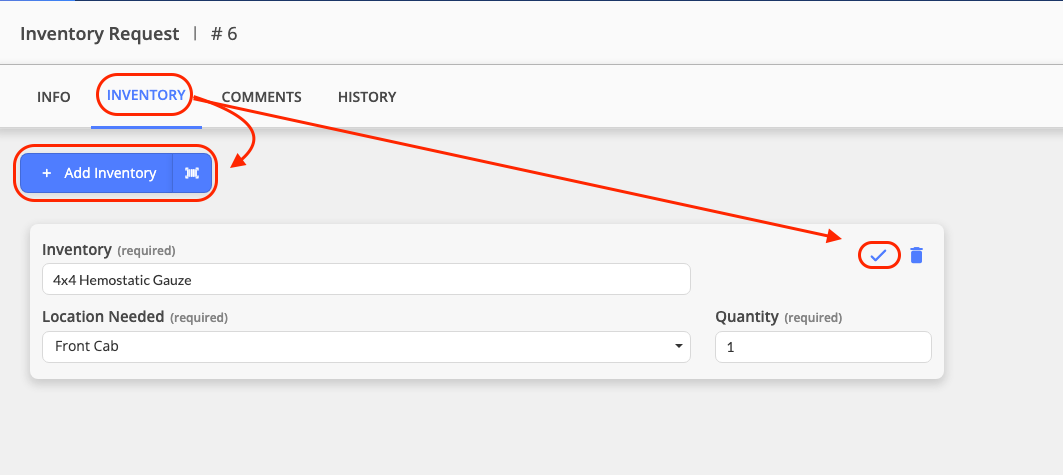Focus the Inventory field with 4x4 Hemostatic Gauze
Viewport: 1063px width, 475px height.
pyautogui.click(x=366, y=279)
